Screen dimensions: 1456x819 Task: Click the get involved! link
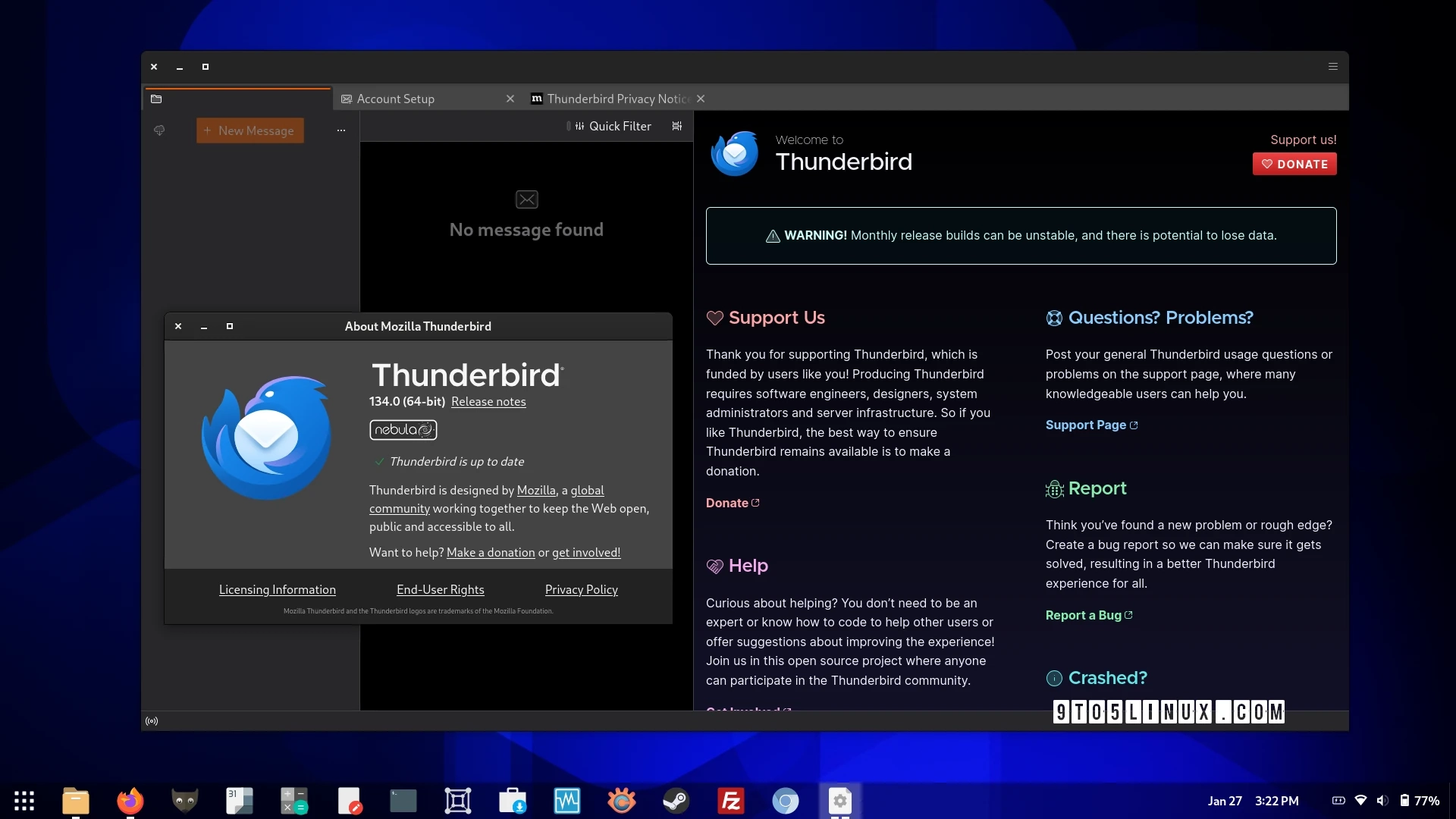click(586, 552)
